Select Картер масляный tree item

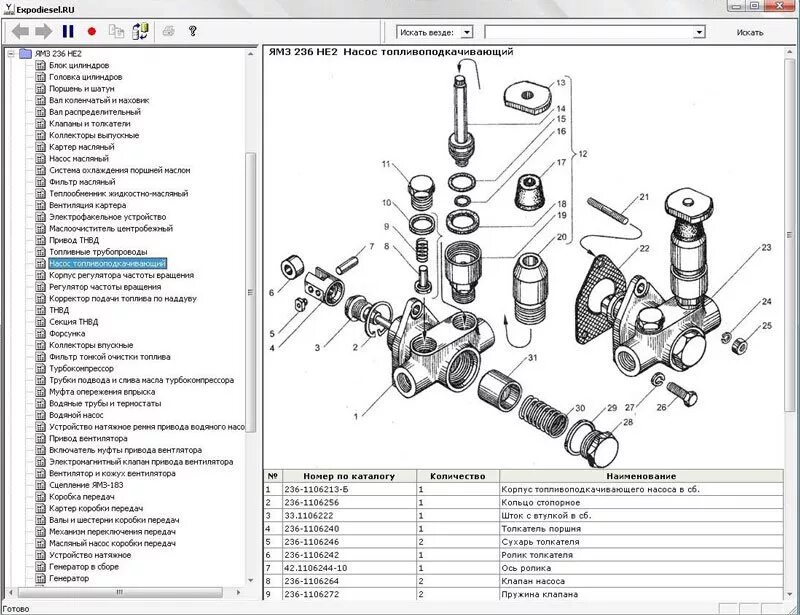tap(82, 147)
